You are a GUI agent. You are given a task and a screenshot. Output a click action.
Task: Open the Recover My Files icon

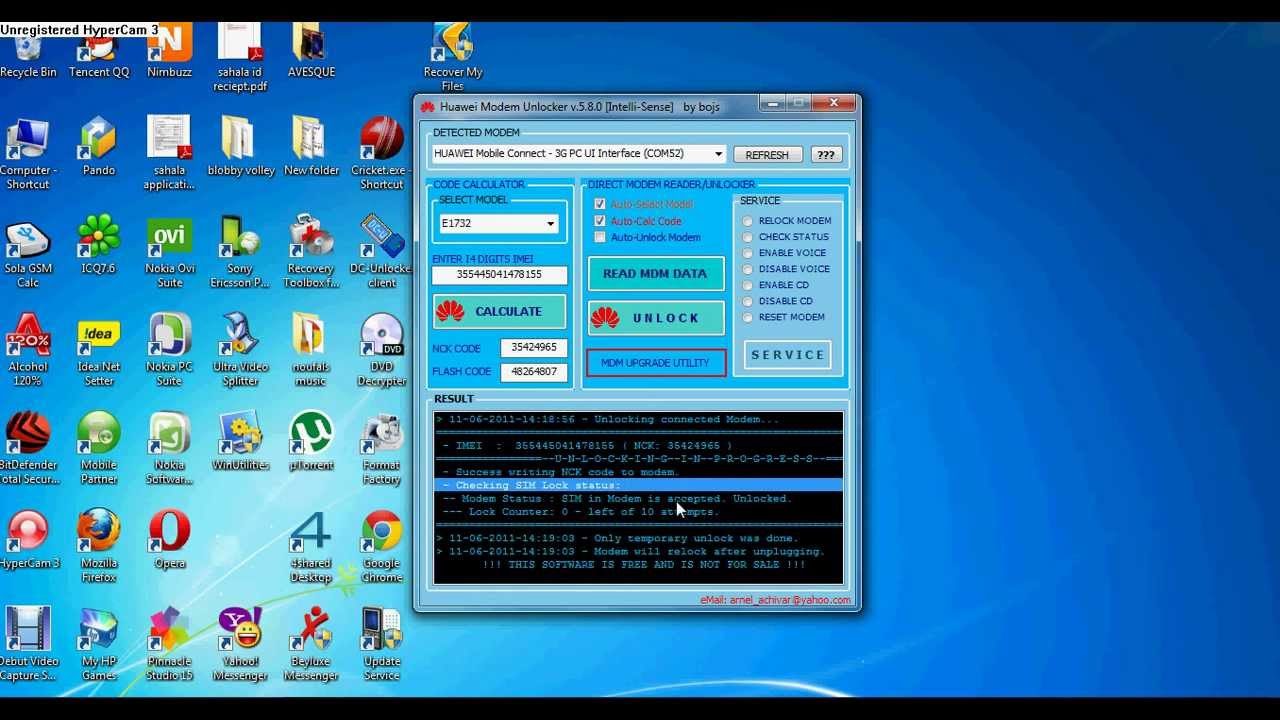point(453,58)
